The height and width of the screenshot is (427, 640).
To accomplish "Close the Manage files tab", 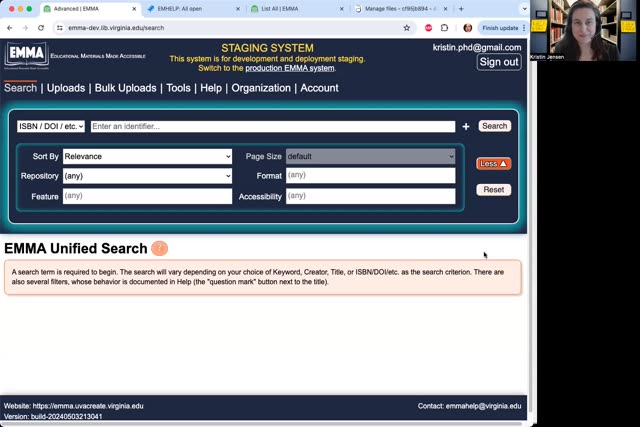I will pos(445,9).
